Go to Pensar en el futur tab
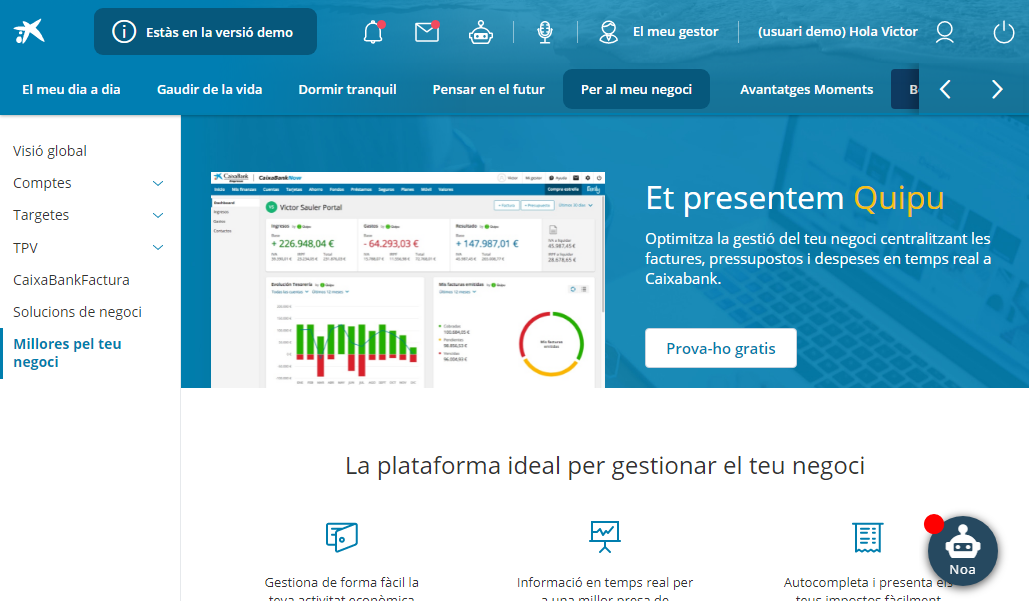 click(x=488, y=89)
